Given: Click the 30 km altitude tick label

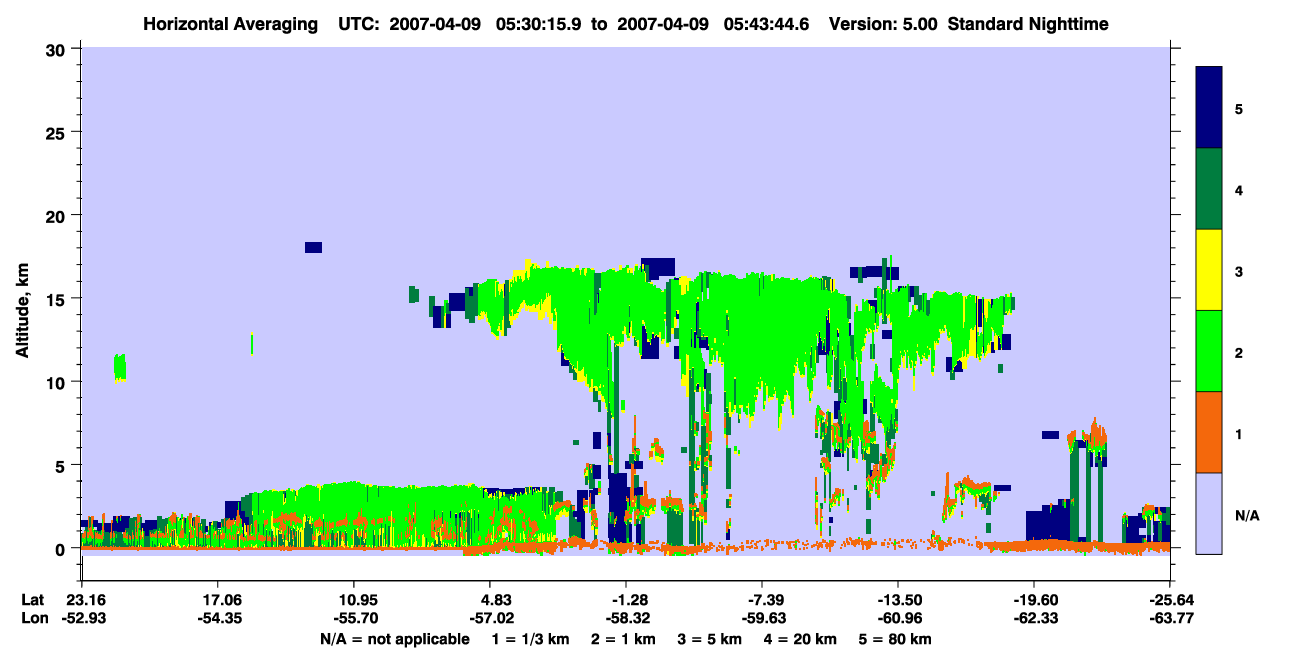Looking at the screenshot, I should tap(58, 49).
